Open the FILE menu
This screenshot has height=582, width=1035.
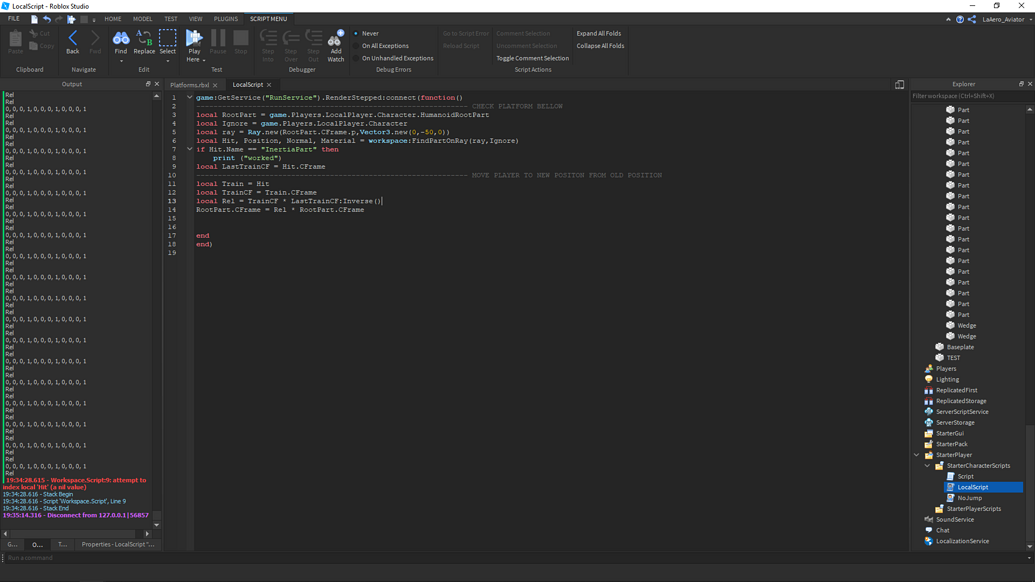click(14, 18)
